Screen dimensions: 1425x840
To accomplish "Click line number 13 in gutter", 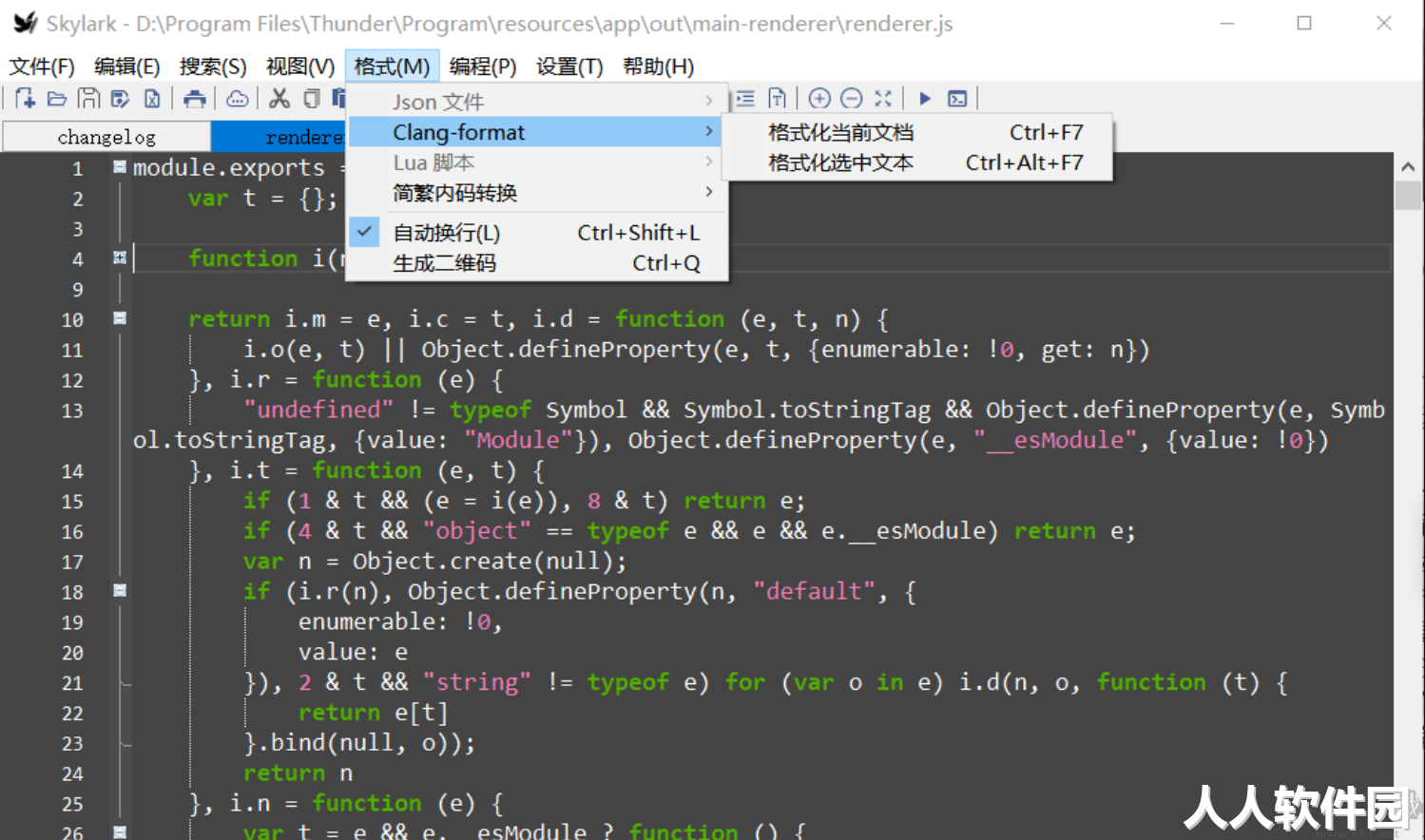I will pos(72,410).
